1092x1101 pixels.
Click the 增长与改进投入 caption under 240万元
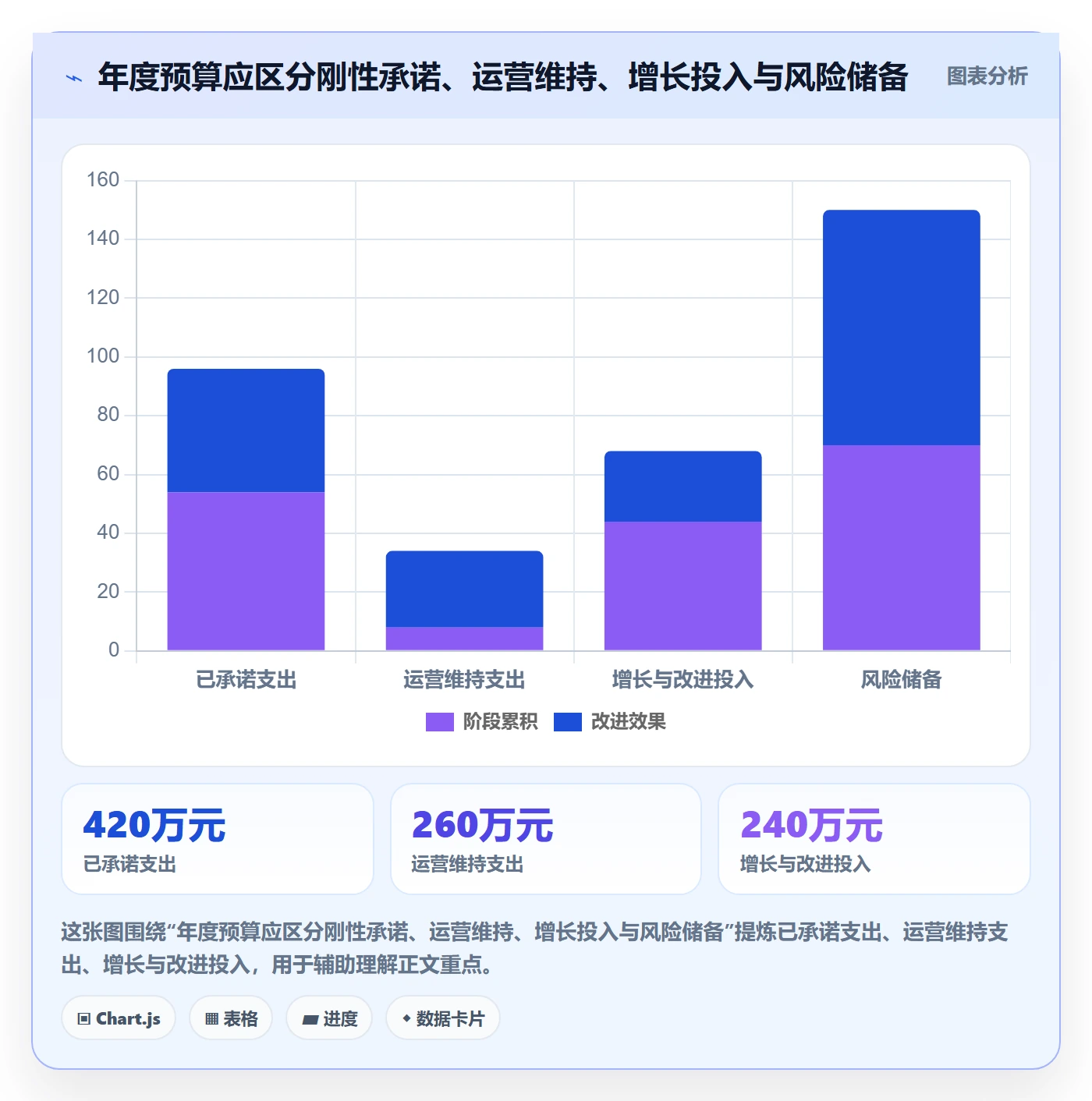click(x=805, y=864)
